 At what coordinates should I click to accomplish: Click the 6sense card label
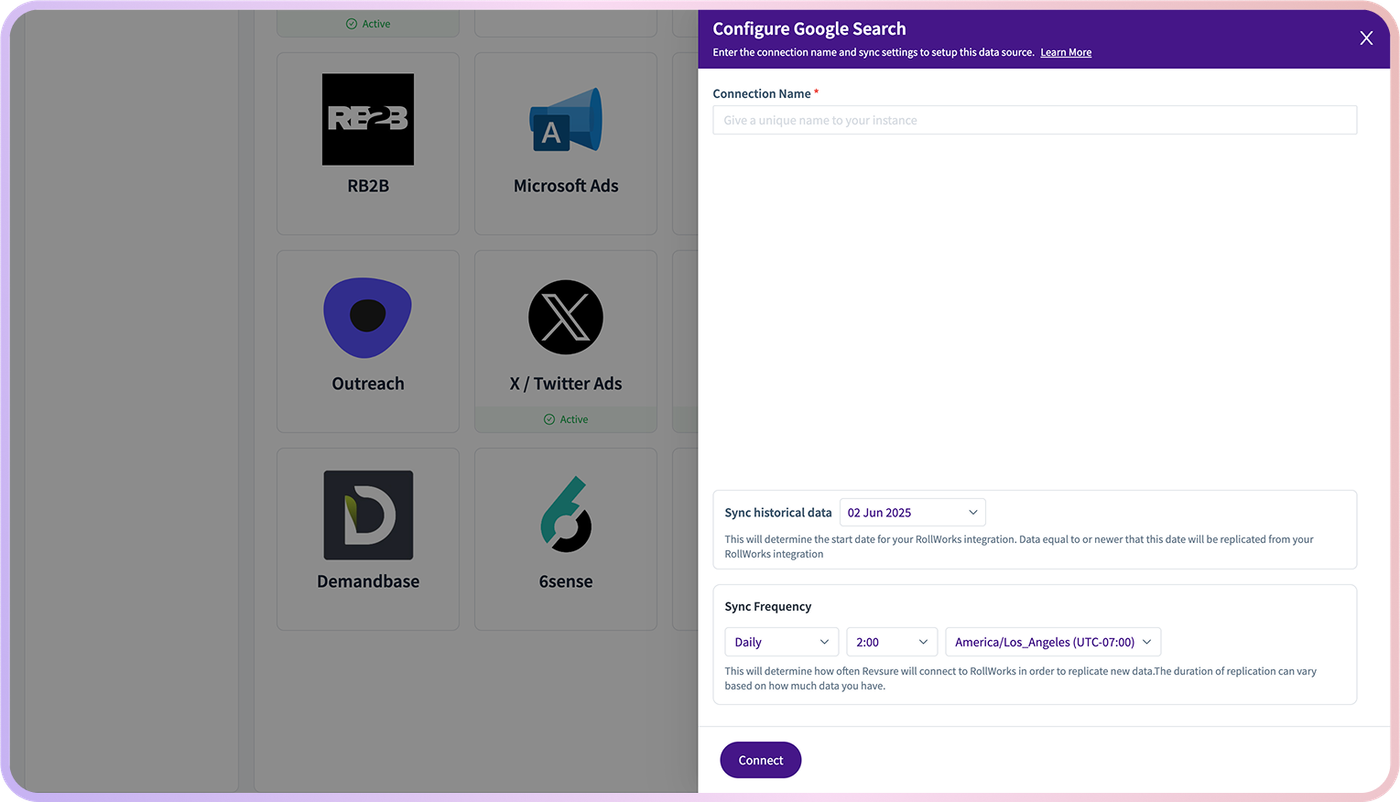(x=566, y=581)
